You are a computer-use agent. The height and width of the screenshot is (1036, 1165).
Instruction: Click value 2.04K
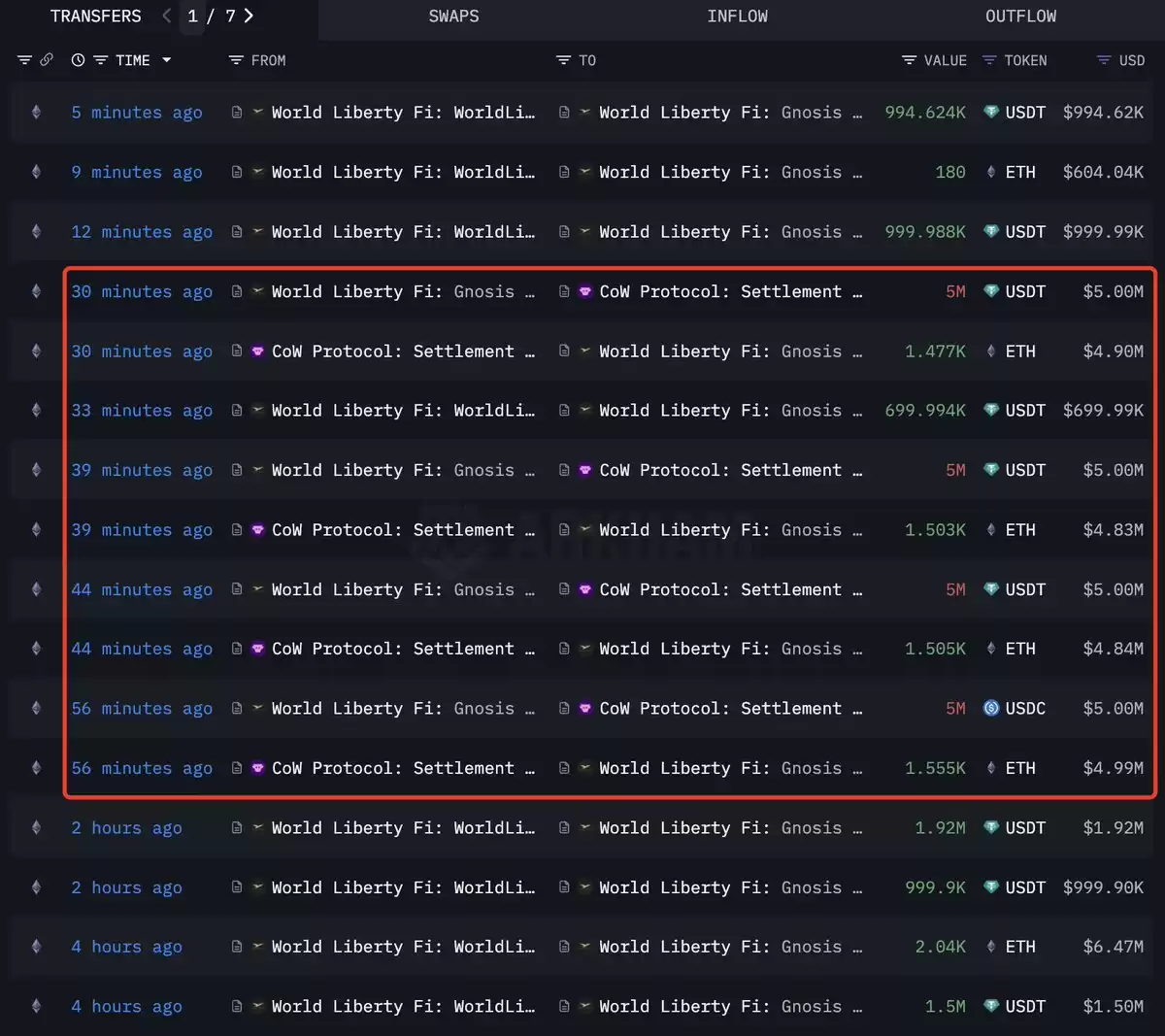pos(940,947)
